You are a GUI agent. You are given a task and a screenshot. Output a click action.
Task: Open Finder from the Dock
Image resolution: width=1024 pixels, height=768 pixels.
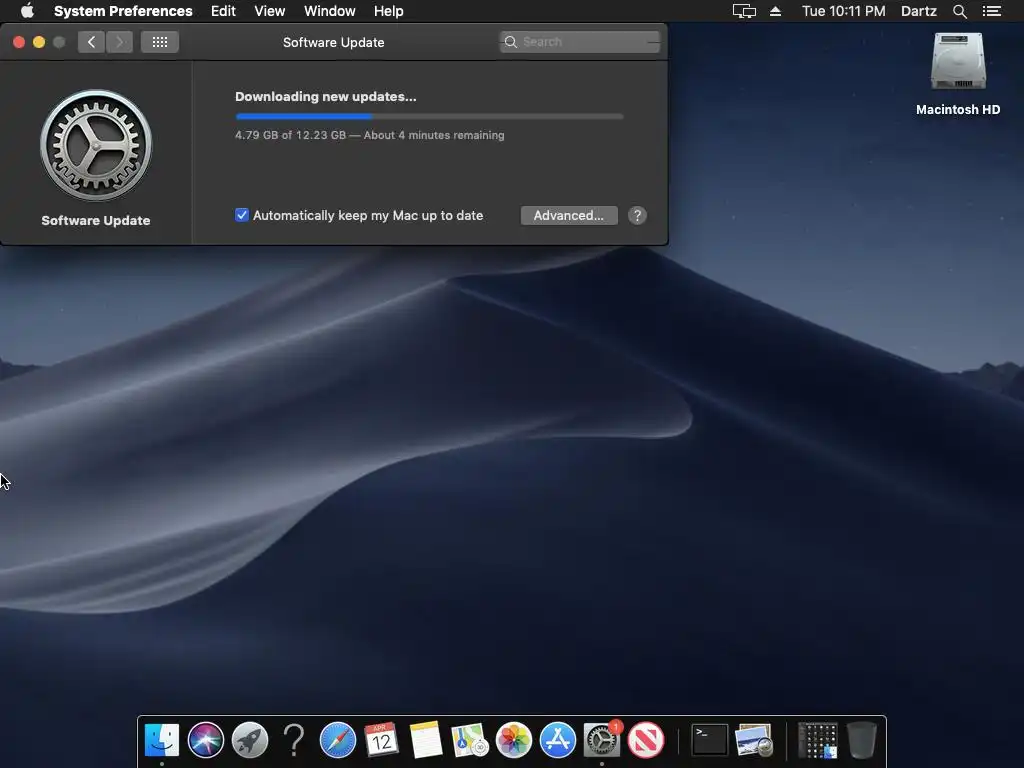161,740
